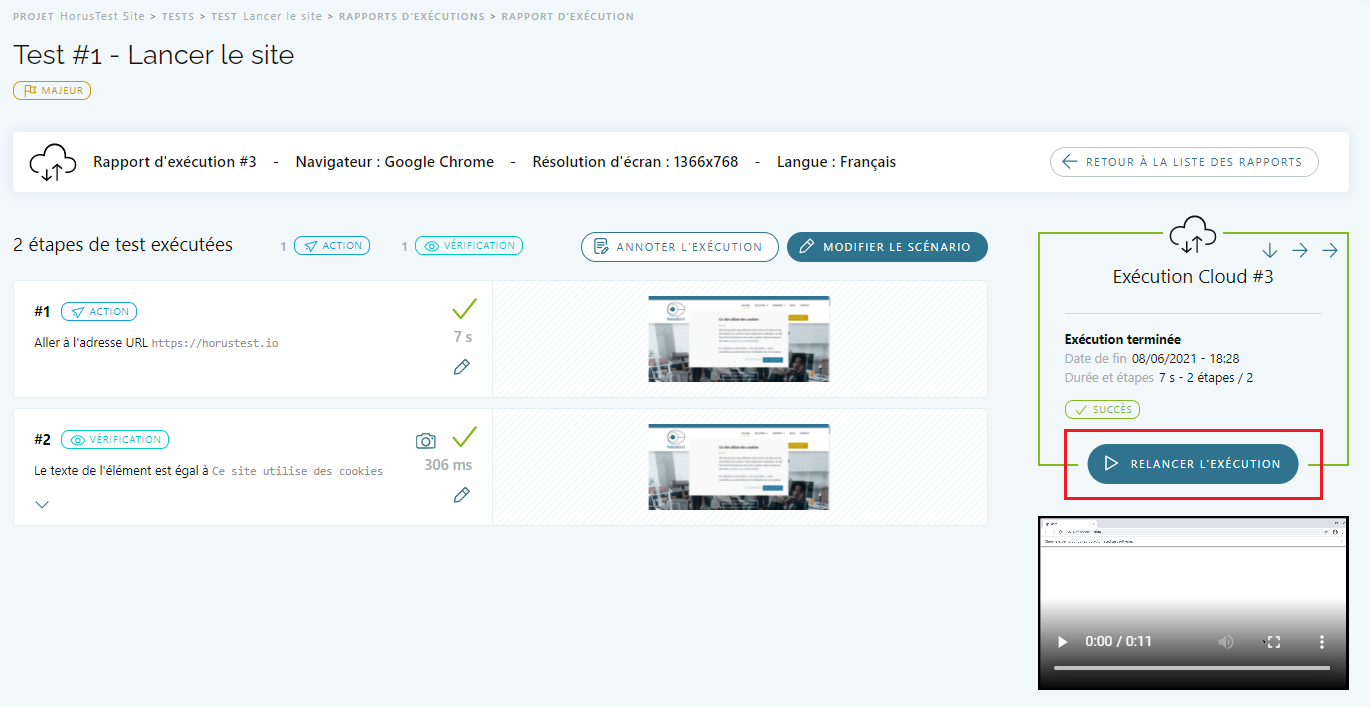Click the pencil edit icon for step #1
The width and height of the screenshot is (1370, 707).
(x=461, y=367)
